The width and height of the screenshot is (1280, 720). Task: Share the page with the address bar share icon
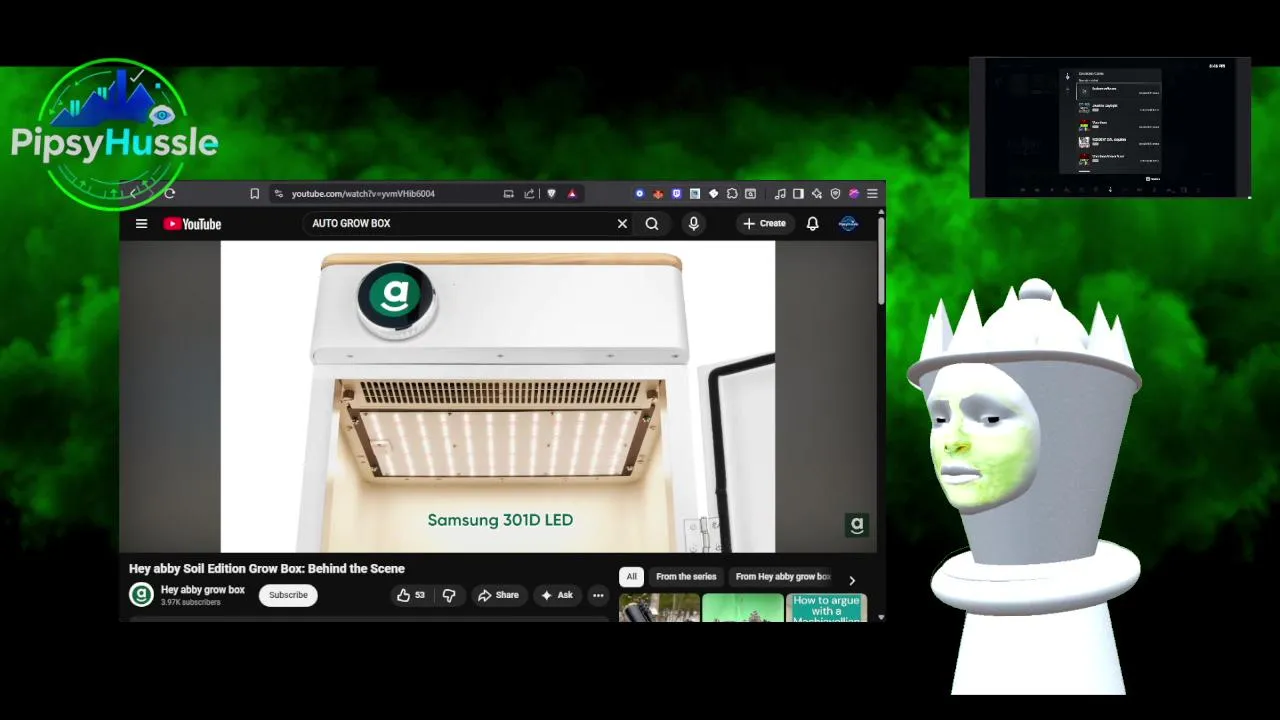tap(529, 194)
